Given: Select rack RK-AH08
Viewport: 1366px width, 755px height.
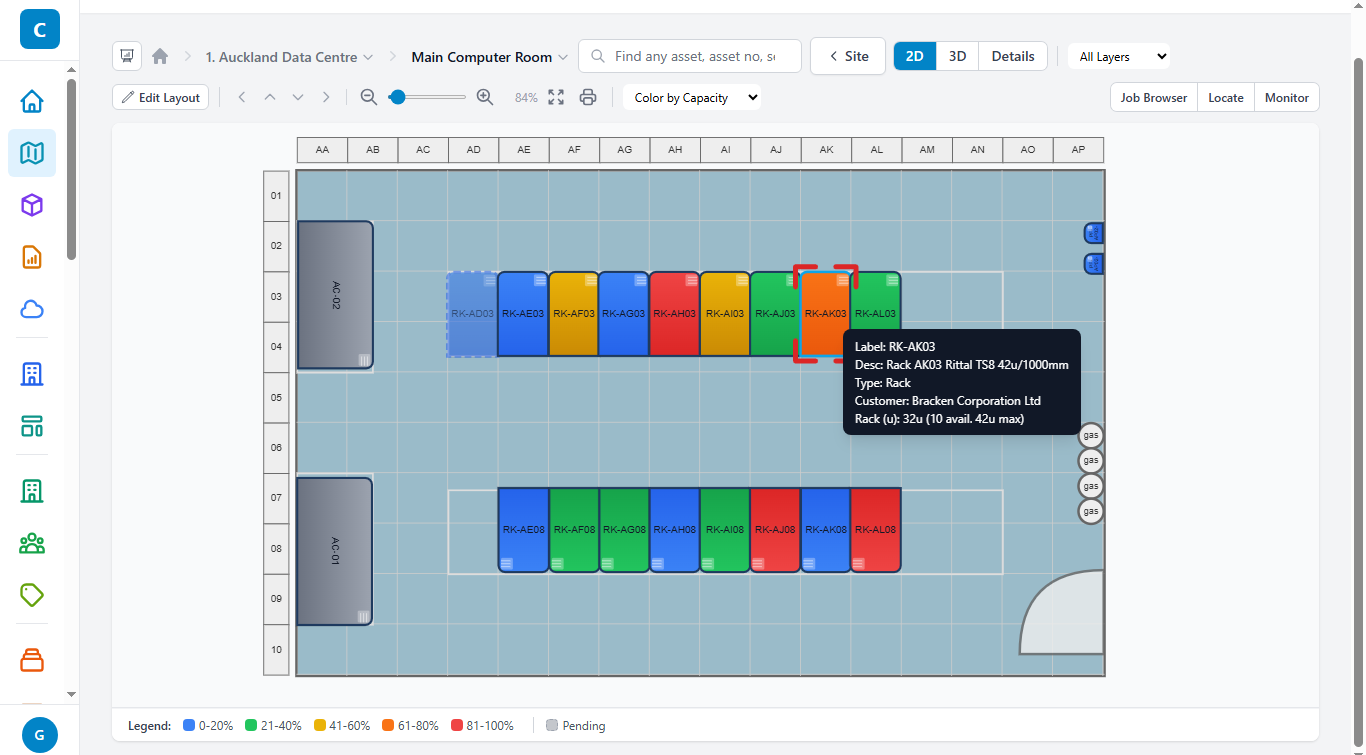Looking at the screenshot, I should tap(674, 530).
